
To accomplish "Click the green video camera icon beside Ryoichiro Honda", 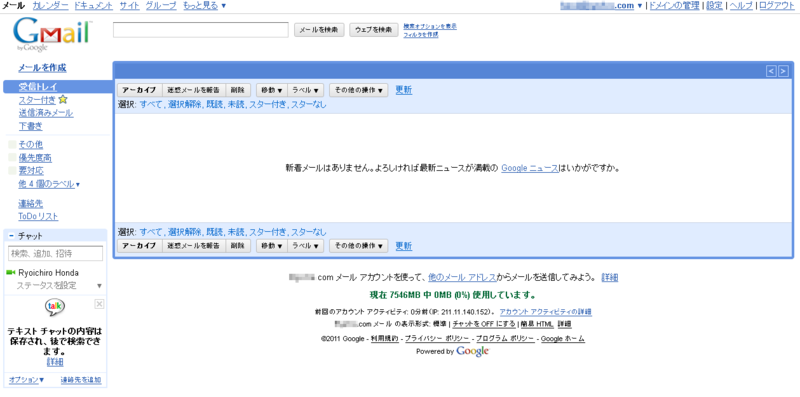I will pyautogui.click(x=11, y=273).
